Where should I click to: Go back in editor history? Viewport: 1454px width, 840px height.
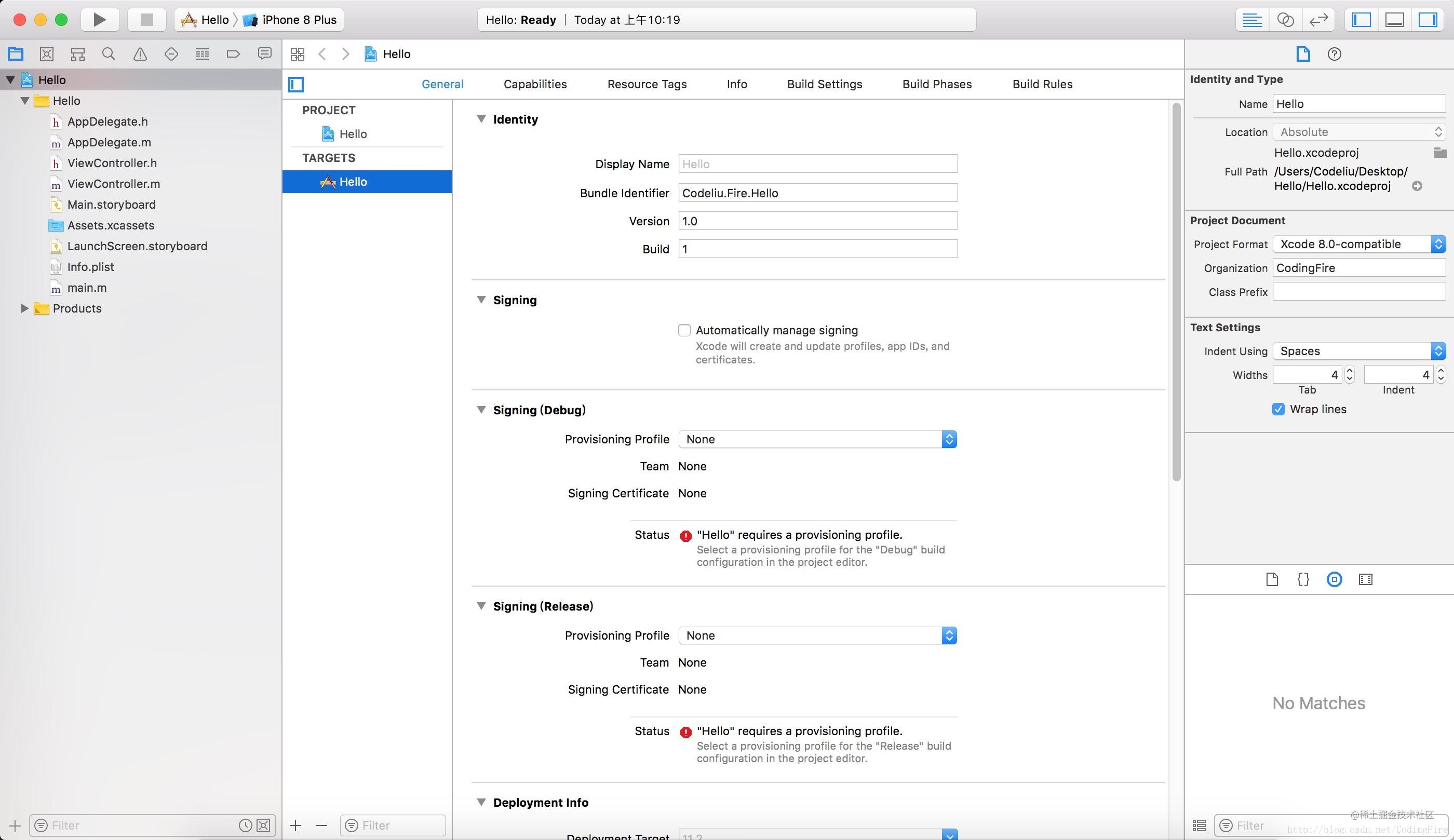[322, 54]
